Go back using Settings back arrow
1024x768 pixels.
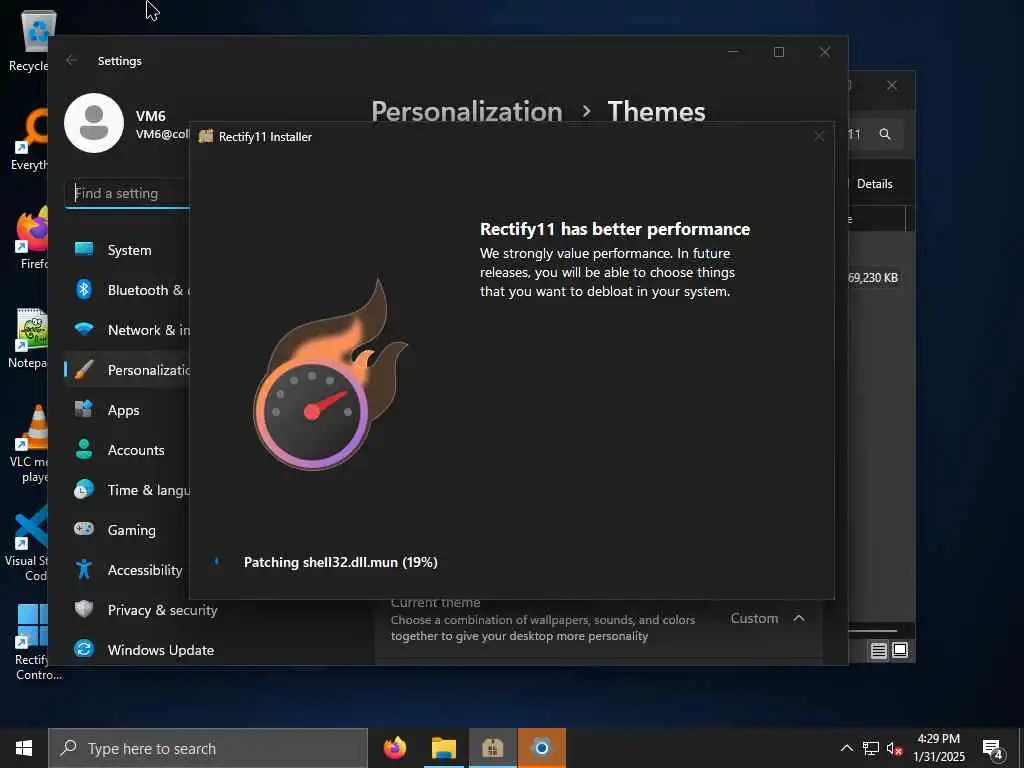[72, 60]
